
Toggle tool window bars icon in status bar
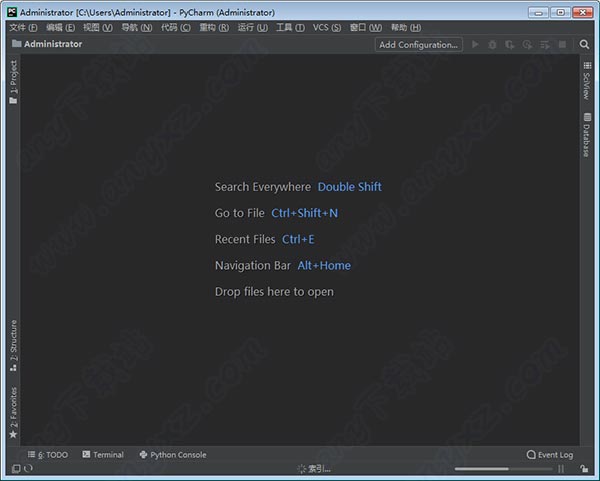(x=16, y=468)
